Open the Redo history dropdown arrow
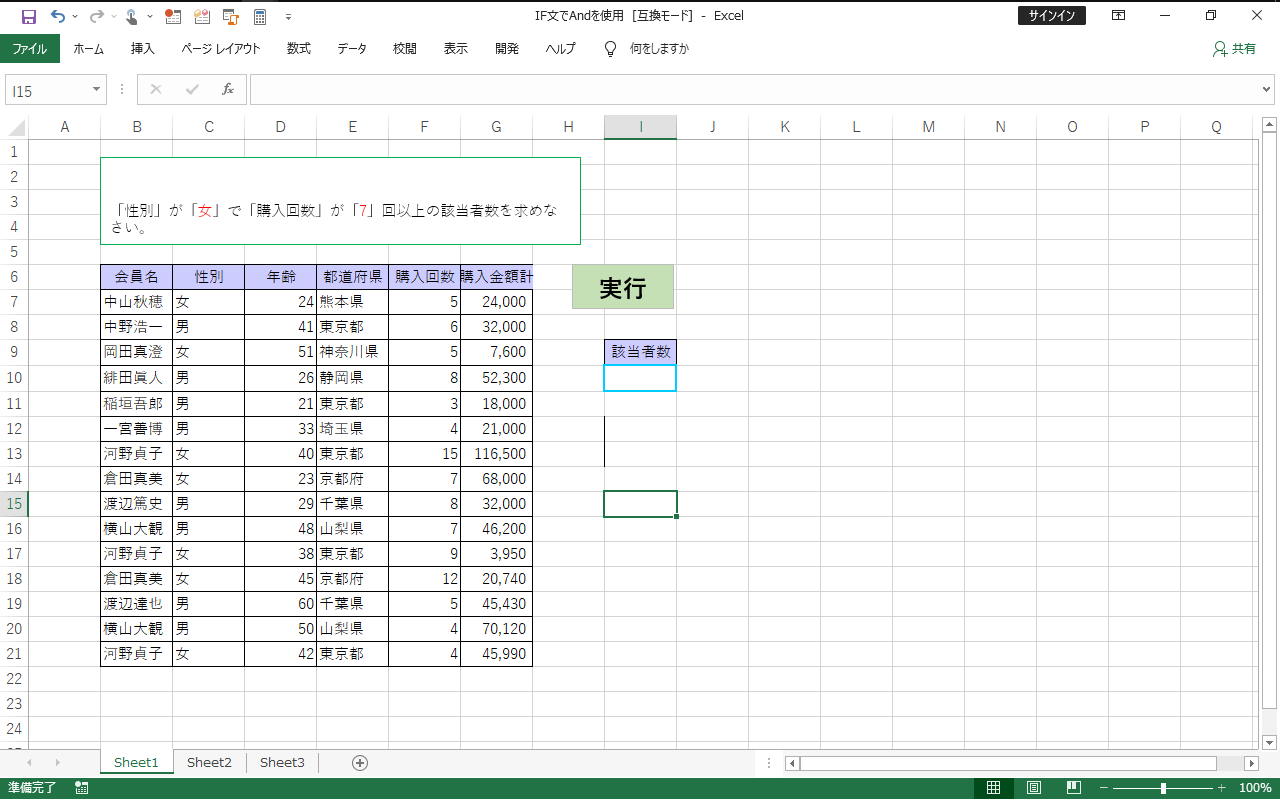Image resolution: width=1280 pixels, height=800 pixels. (x=113, y=17)
